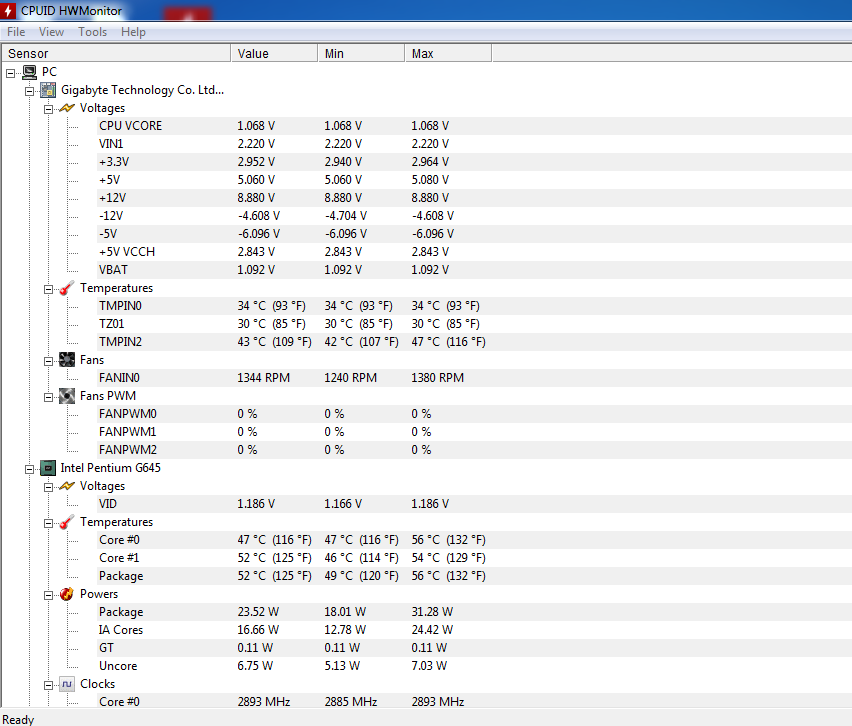852x726 pixels.
Task: Select the Core #1 temperature row
Action: [x=473, y=558]
